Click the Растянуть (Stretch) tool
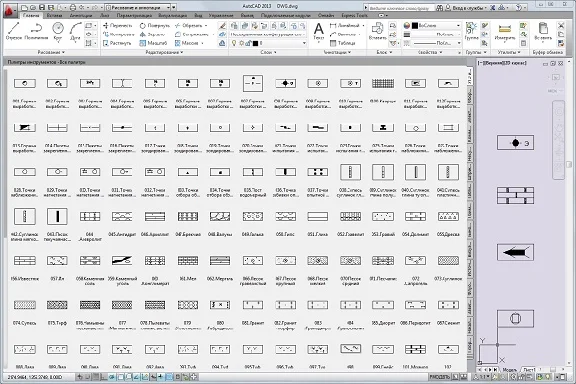Viewport: 576px width, 384px height. pos(117,43)
